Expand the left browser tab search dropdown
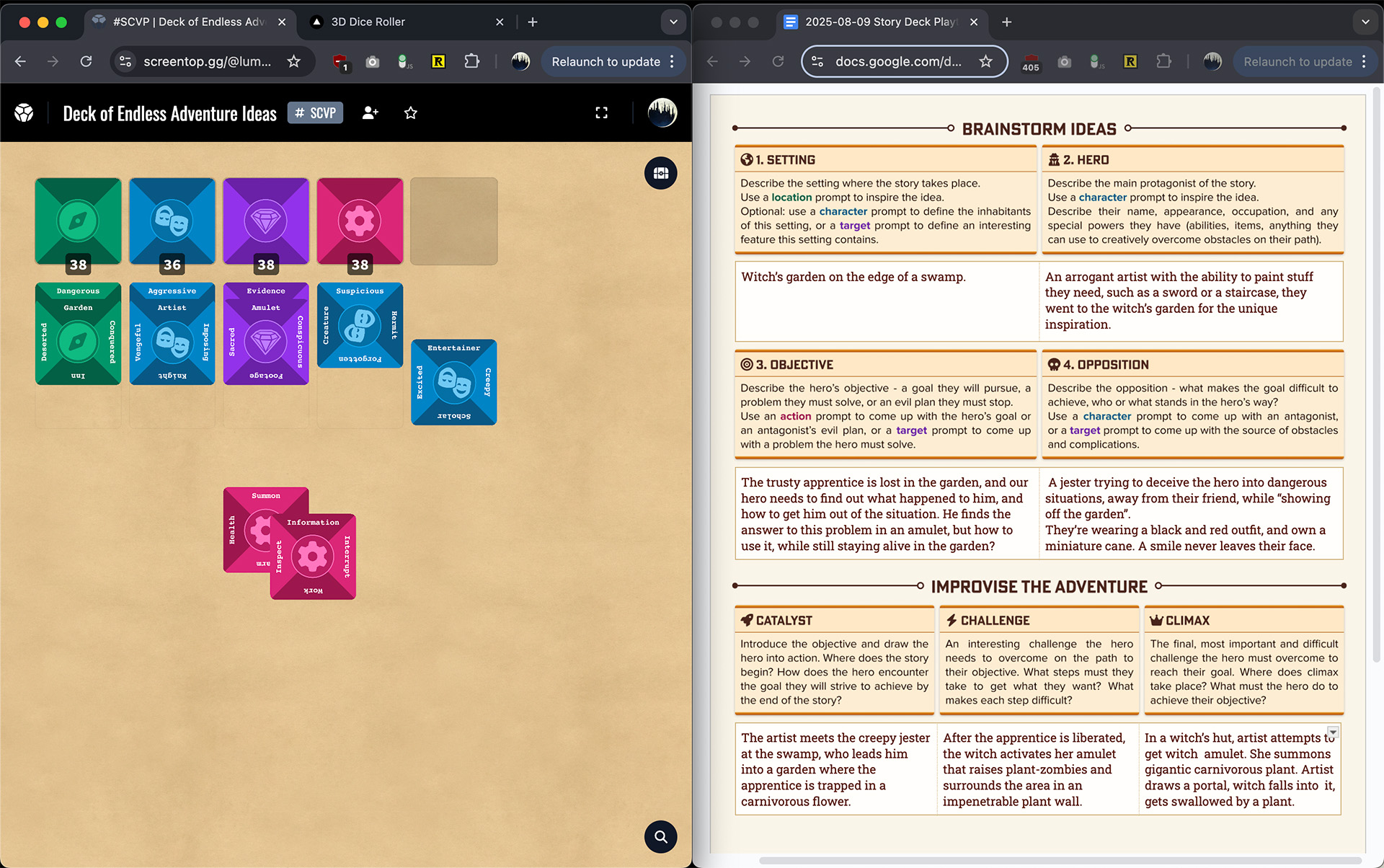This screenshot has width=1384, height=868. [x=673, y=22]
